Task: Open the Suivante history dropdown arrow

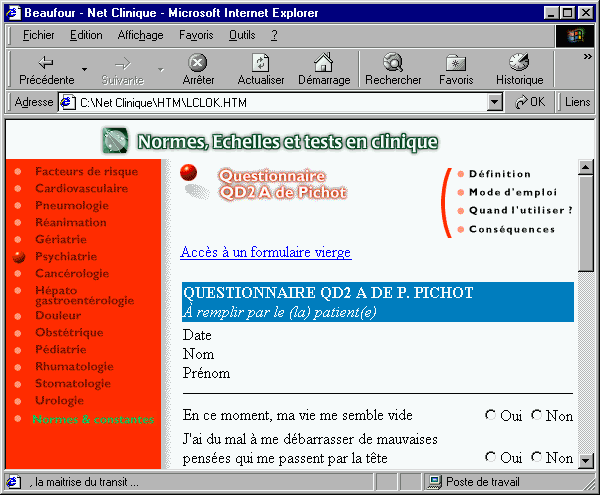Action: click(x=161, y=70)
